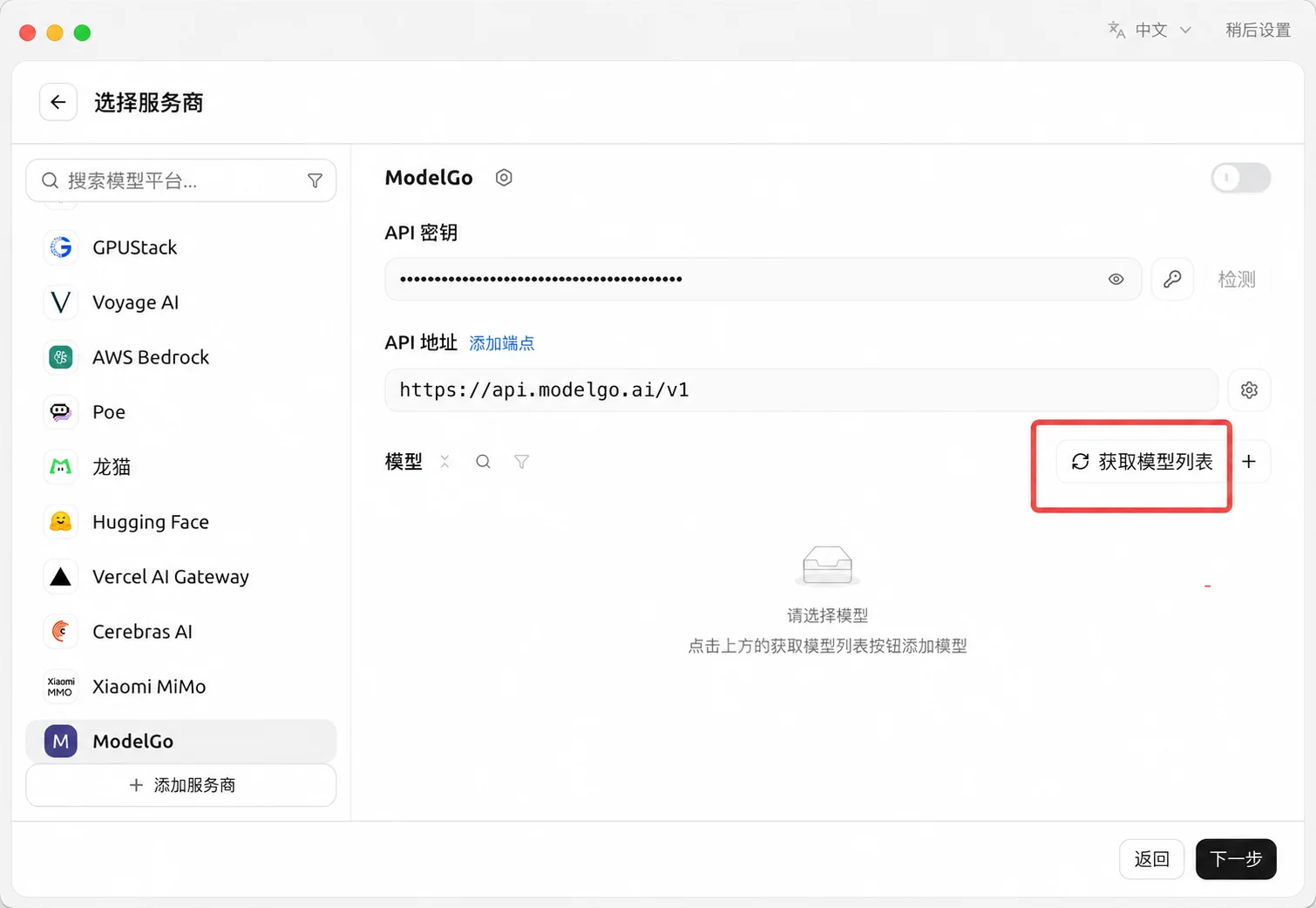This screenshot has width=1316, height=908.
Task: Click the model list filter funnel icon
Action: 521,462
